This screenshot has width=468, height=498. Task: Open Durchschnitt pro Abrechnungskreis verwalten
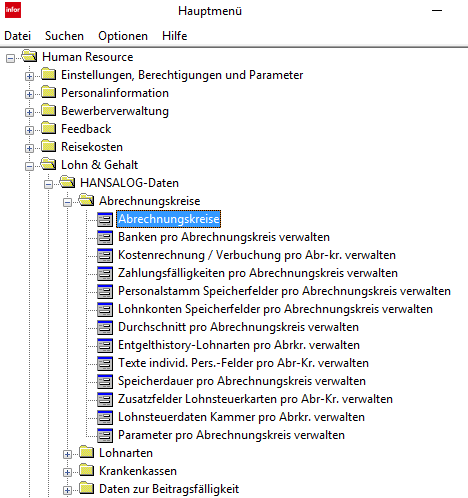[238, 327]
